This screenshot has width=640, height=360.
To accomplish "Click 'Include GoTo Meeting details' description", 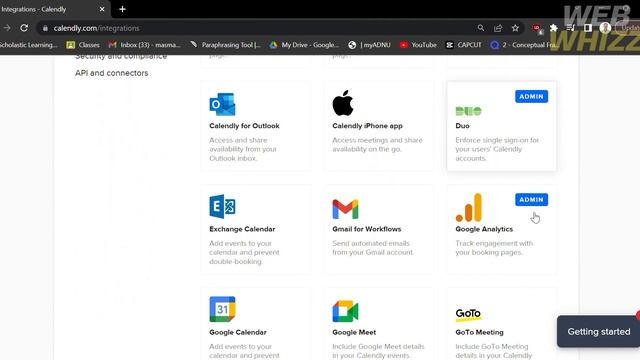I will (x=494, y=351).
